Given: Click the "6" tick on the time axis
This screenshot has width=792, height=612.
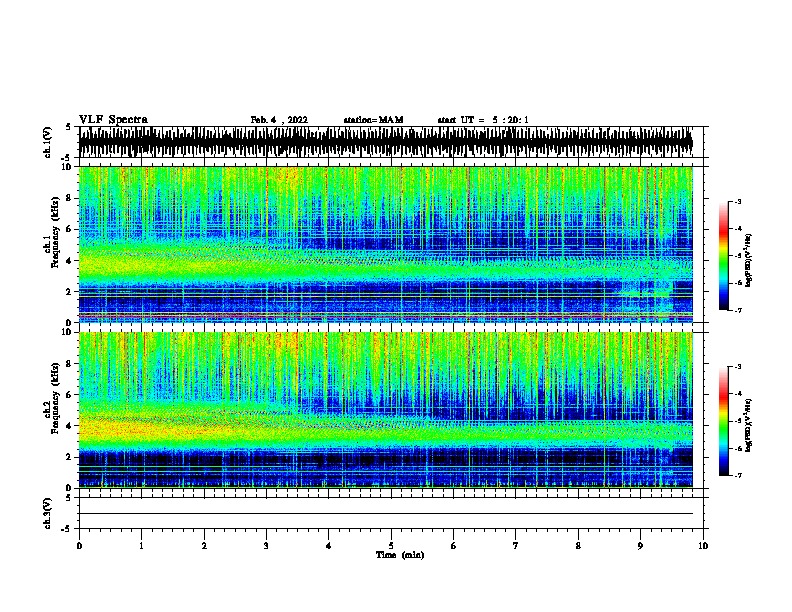Looking at the screenshot, I should pos(454,546).
